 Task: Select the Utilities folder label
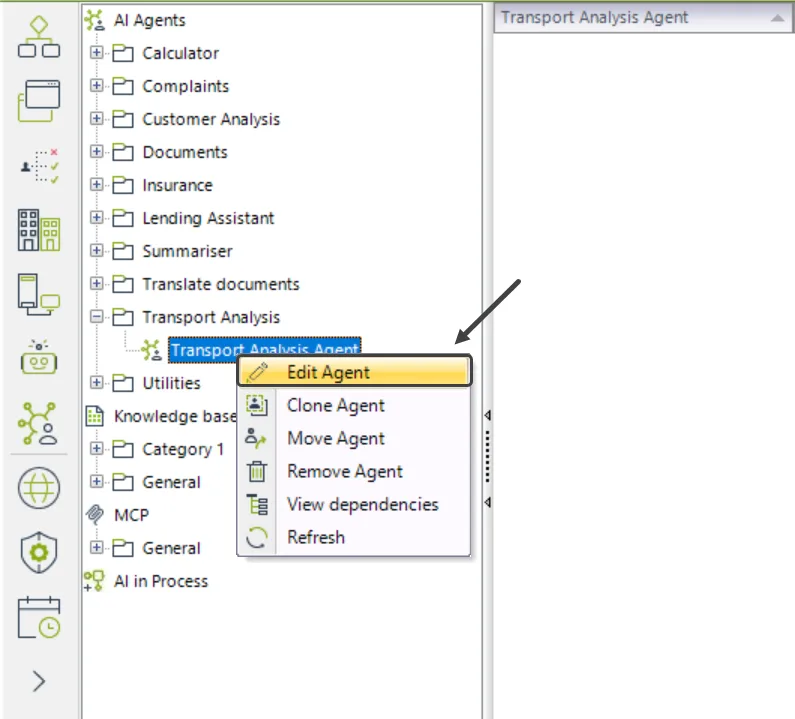(x=171, y=383)
